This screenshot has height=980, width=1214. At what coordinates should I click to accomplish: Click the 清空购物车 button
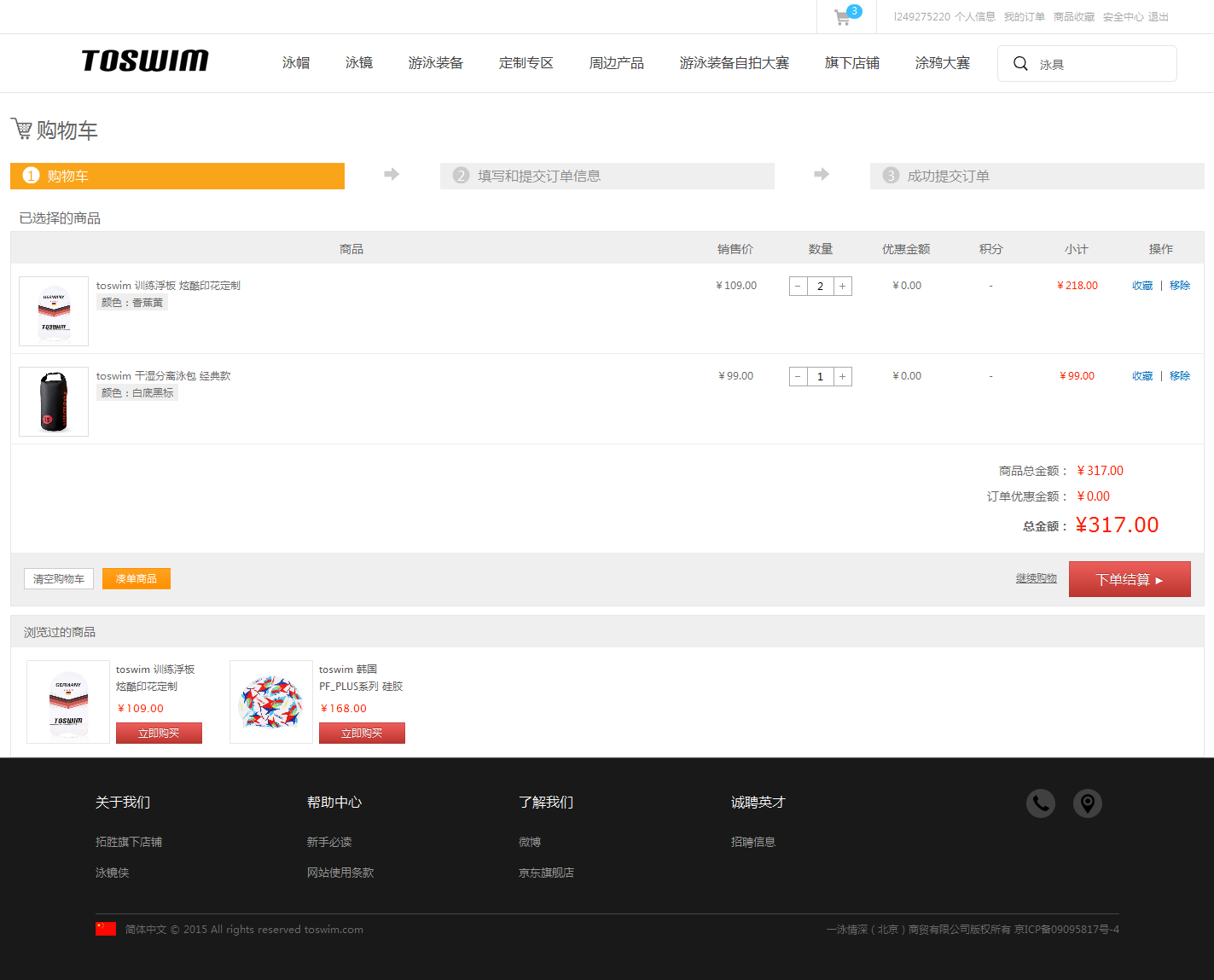[59, 579]
